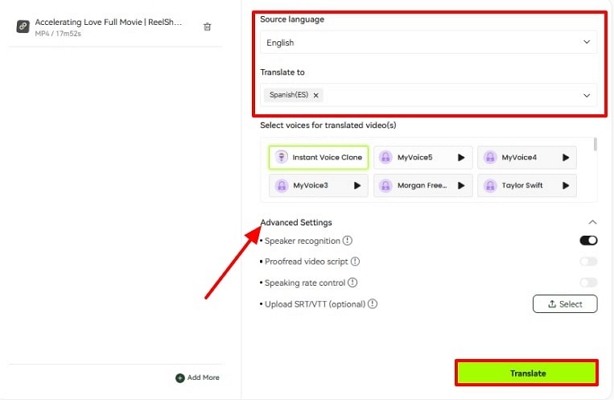Remove the Spanish(ES) language tag
Viewport: 614px width, 400px height.
(x=316, y=95)
